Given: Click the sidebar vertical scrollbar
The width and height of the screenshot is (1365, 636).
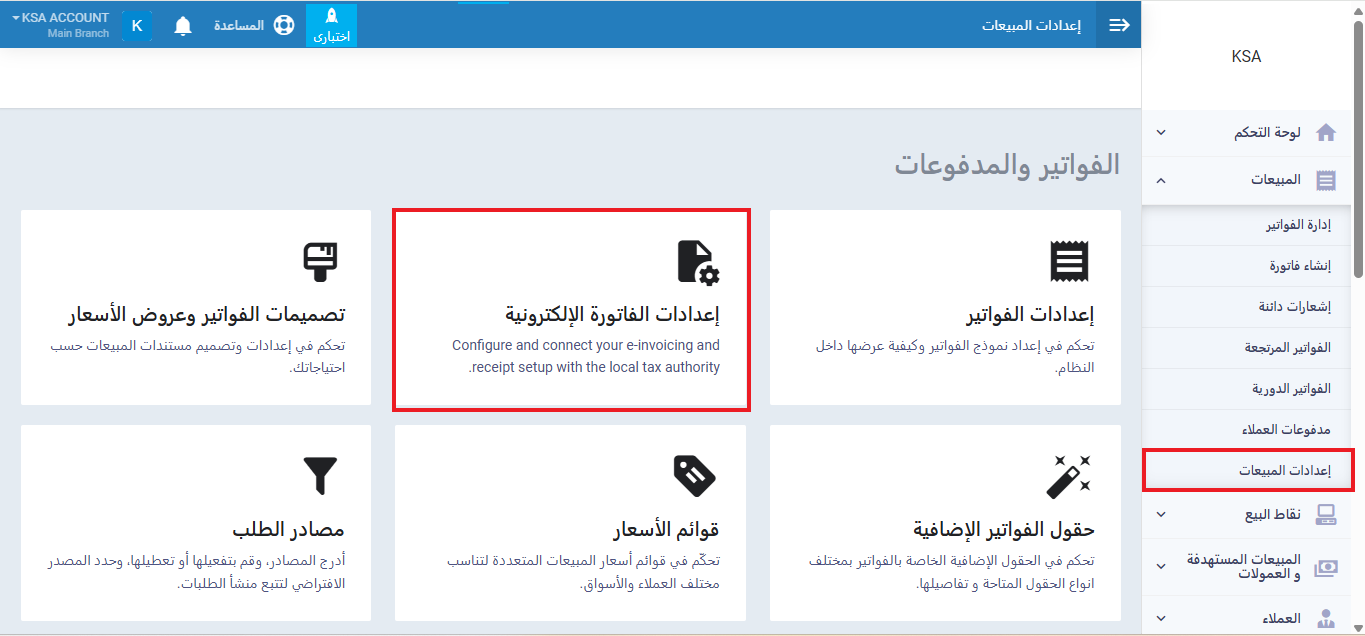Looking at the screenshot, I should coord(1357,150).
